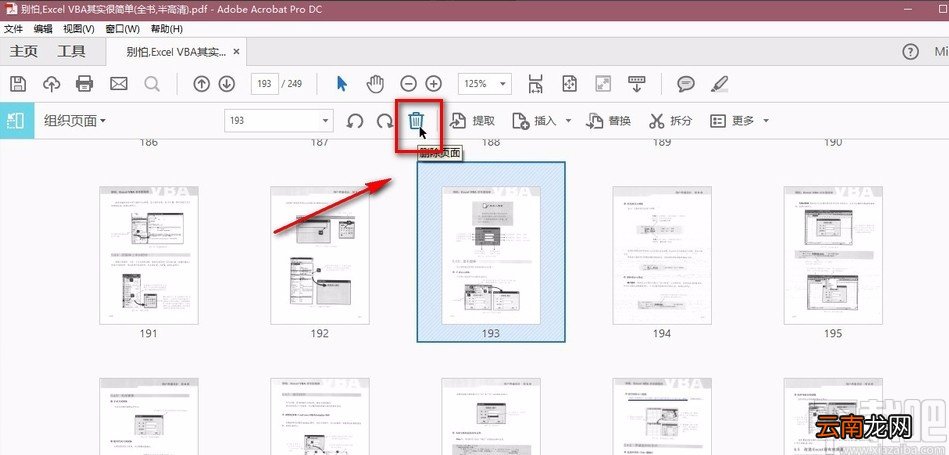The height and width of the screenshot is (455, 949).
Task: Open the 帮助(H) menu
Action: pos(166,28)
